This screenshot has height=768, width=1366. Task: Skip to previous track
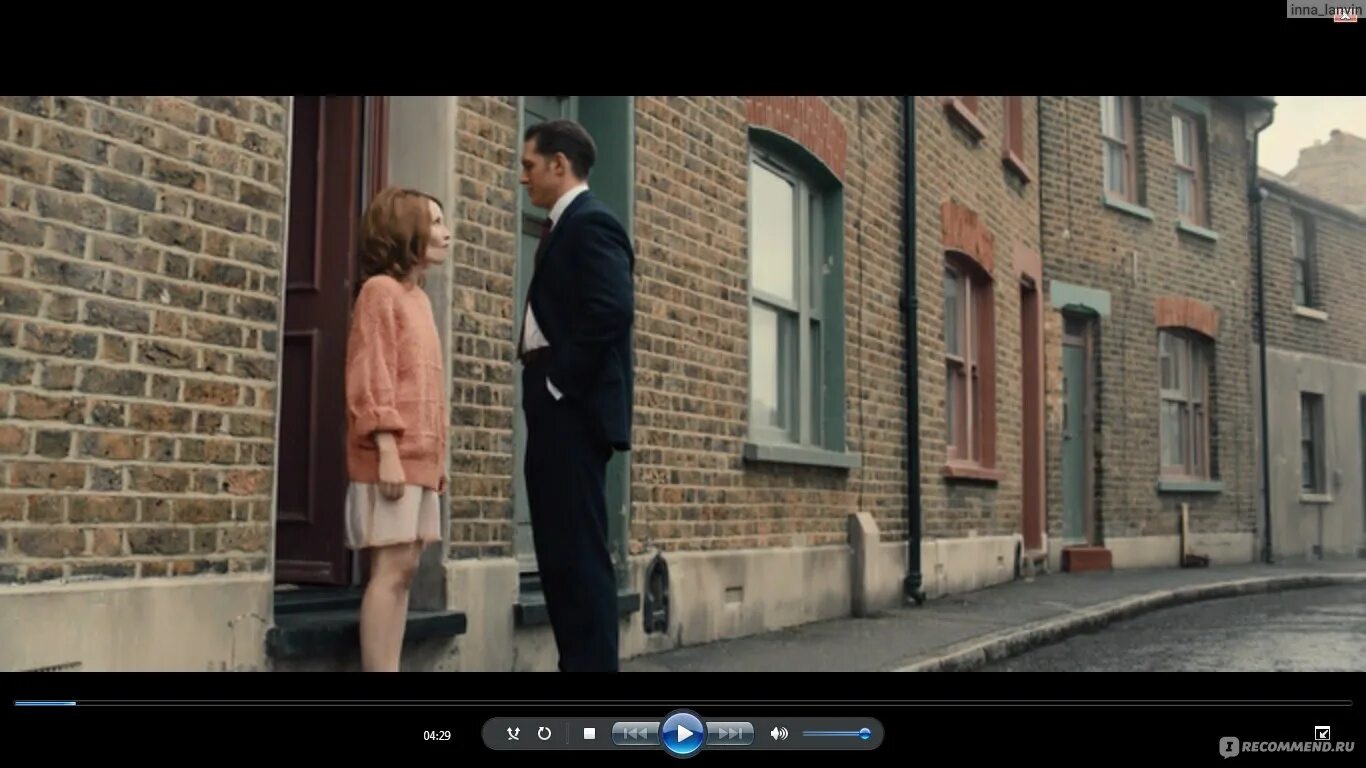coord(635,733)
